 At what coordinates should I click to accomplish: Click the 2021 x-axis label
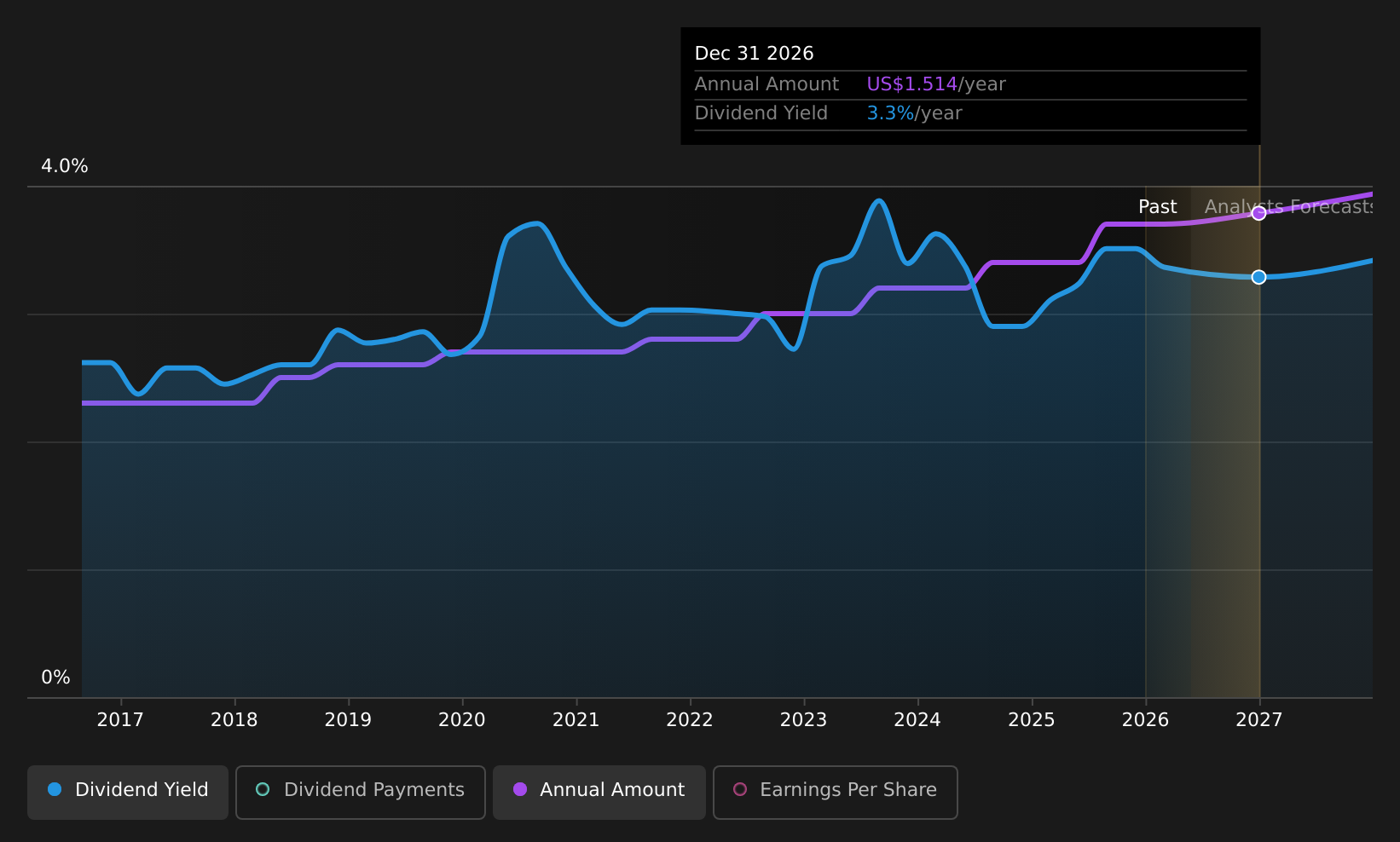coord(576,720)
